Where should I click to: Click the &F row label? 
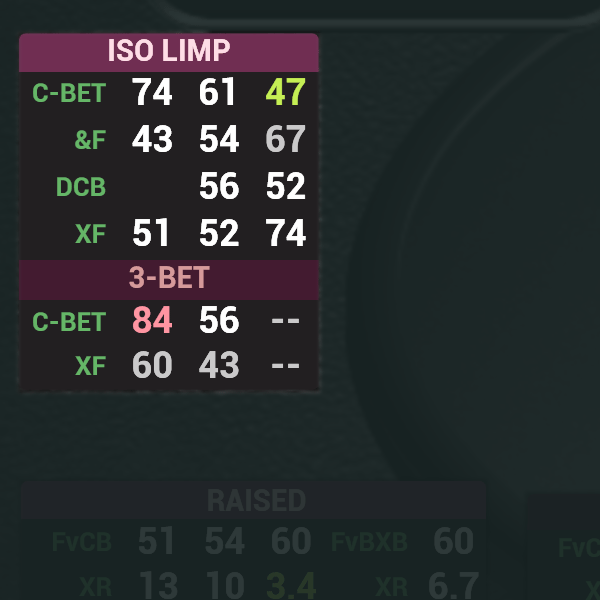coord(90,140)
